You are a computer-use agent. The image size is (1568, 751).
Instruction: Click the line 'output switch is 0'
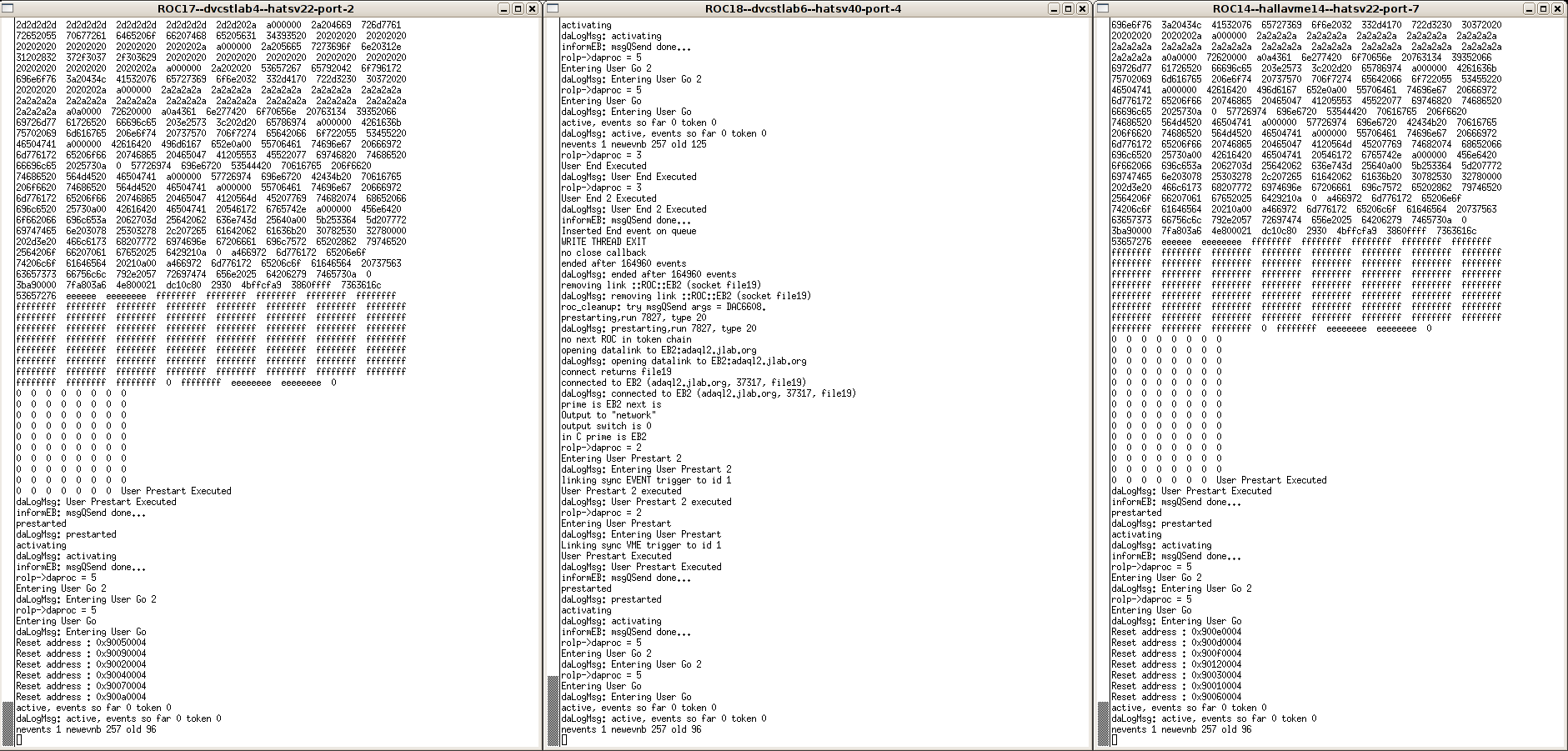pos(606,426)
